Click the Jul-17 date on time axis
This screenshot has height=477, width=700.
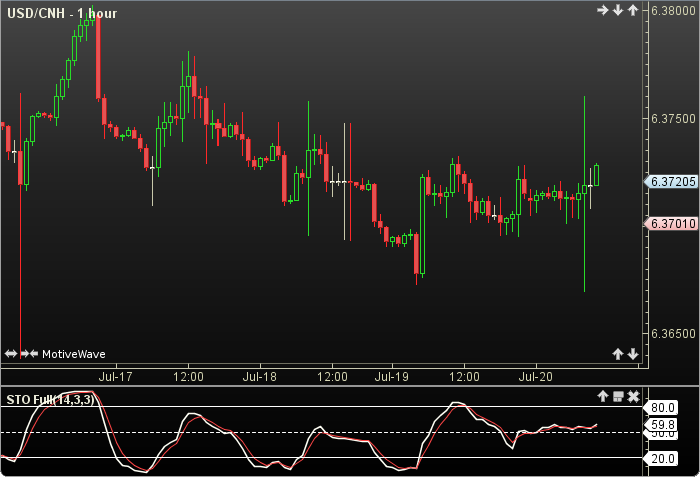pyautogui.click(x=116, y=377)
